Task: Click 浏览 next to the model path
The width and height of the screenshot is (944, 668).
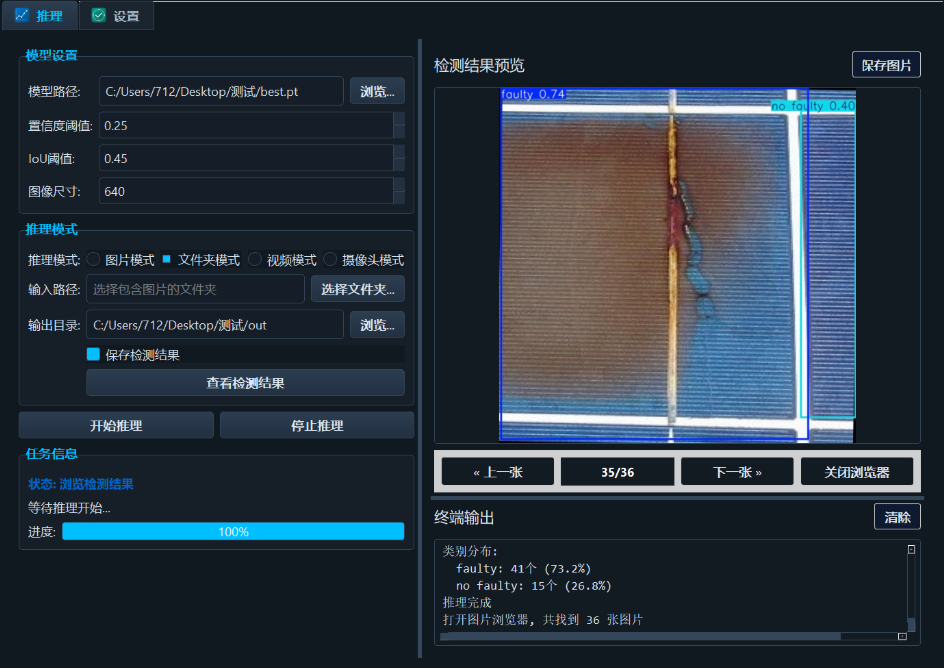Action: pyautogui.click(x=377, y=91)
